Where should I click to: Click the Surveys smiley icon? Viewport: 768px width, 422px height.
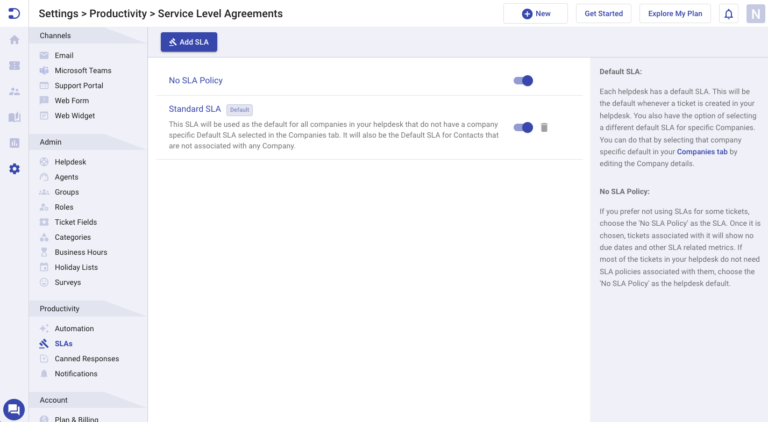tap(44, 282)
